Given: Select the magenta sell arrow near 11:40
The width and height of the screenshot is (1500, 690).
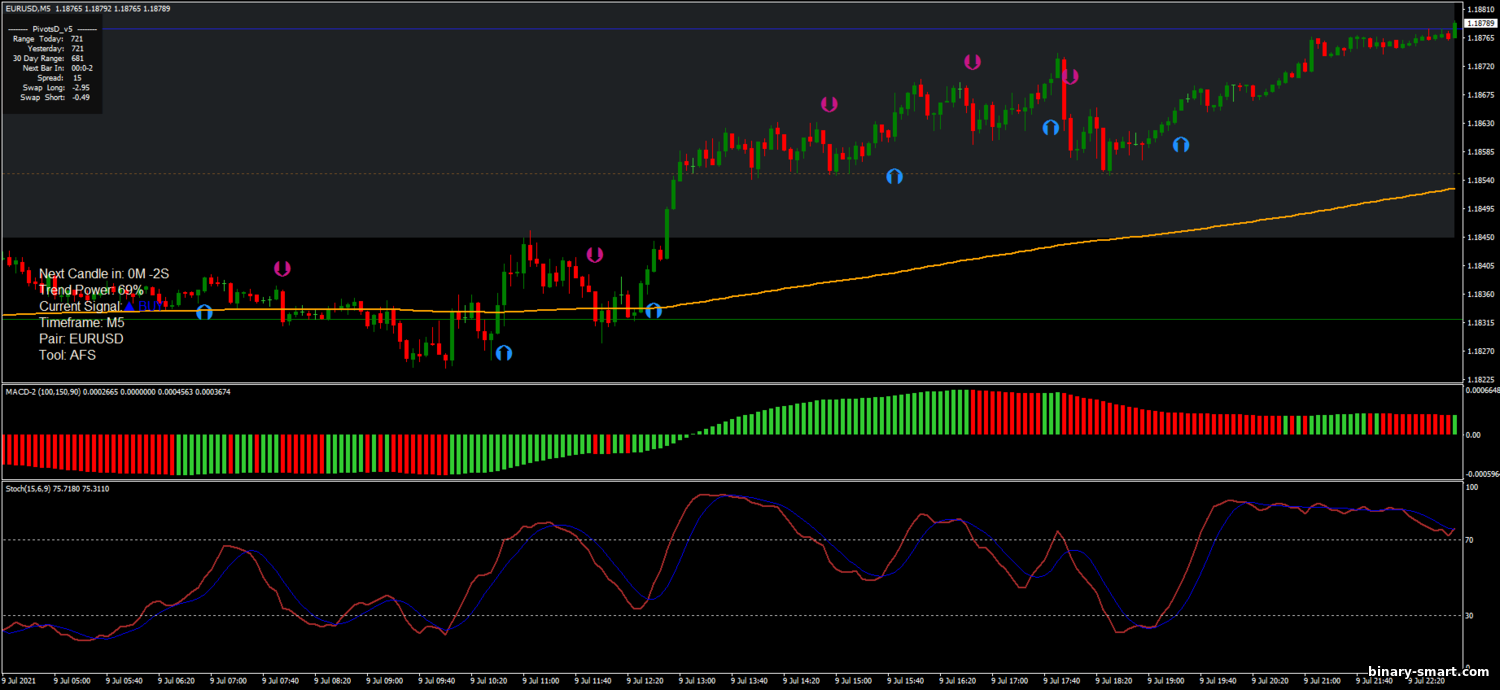Looking at the screenshot, I should tap(595, 254).
